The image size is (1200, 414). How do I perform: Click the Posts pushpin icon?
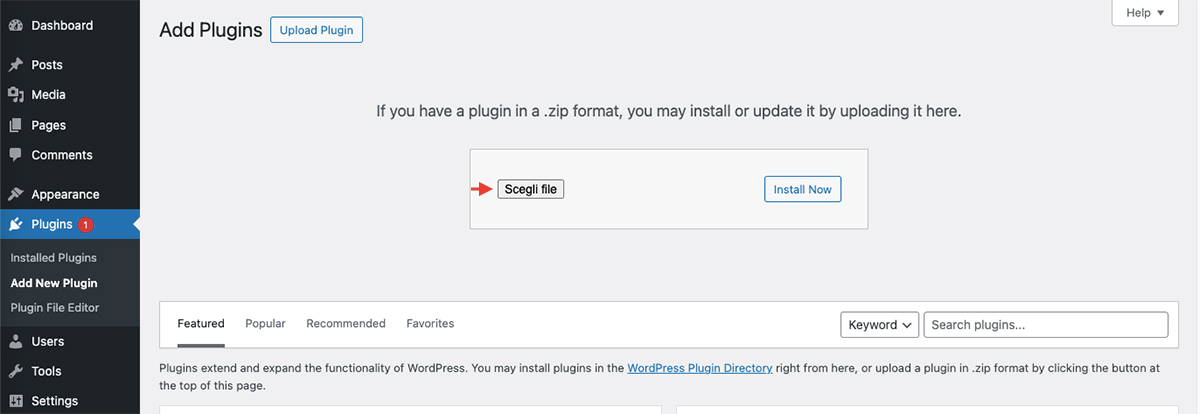point(16,65)
